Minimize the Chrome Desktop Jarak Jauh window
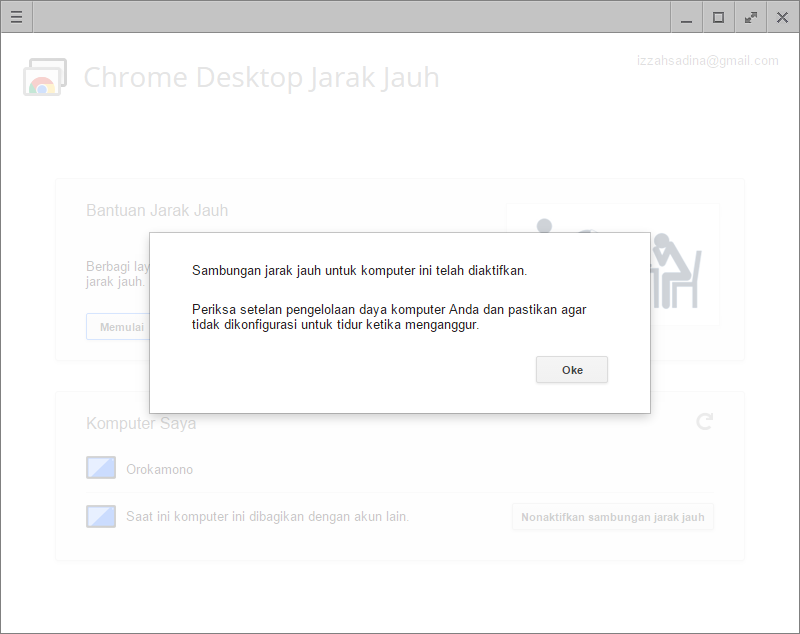800x634 pixels. click(x=687, y=17)
